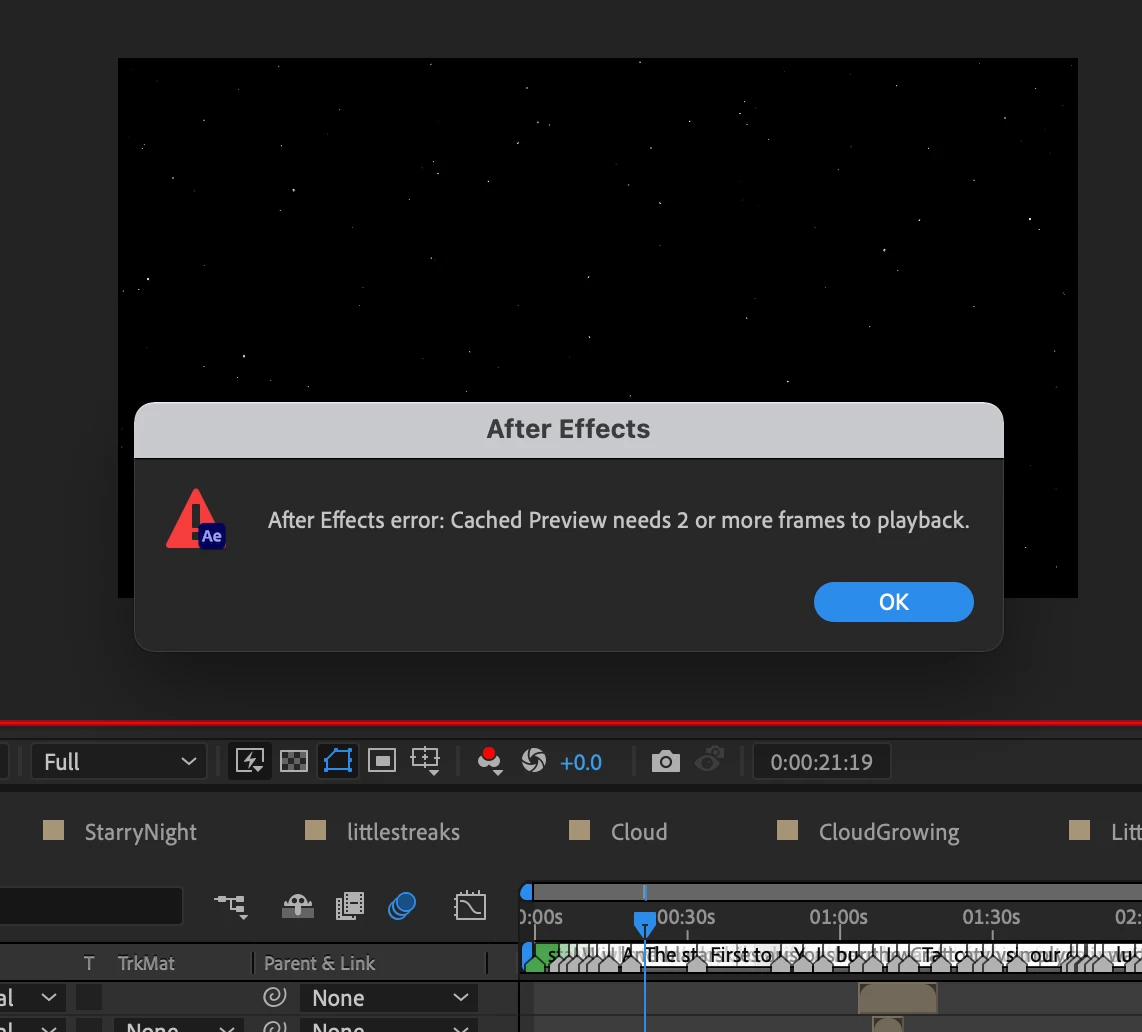Click the red warning icon in the dialog
Viewport: 1142px width, 1032px height.
tap(195, 519)
